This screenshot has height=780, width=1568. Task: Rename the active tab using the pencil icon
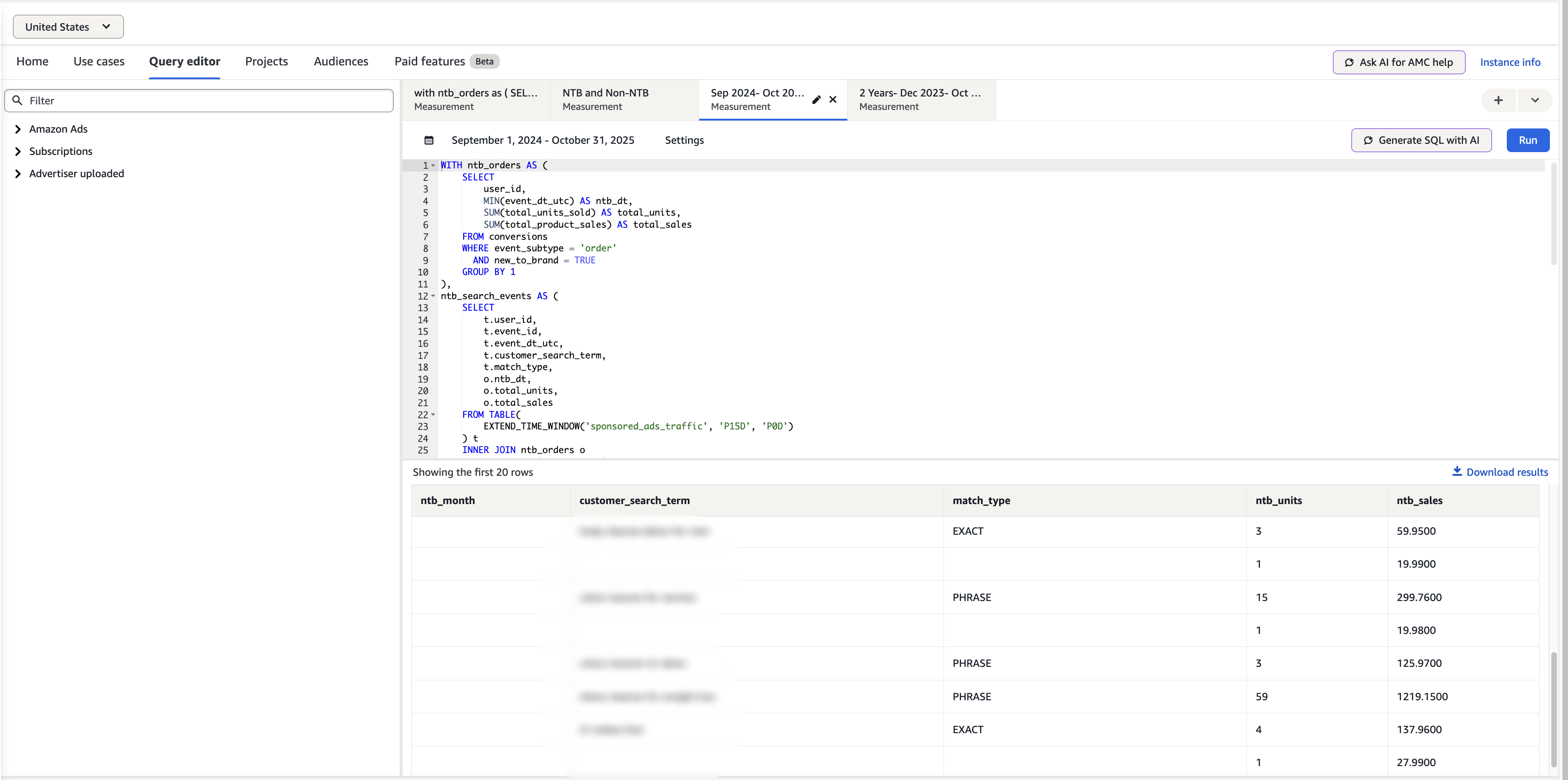pos(816,99)
